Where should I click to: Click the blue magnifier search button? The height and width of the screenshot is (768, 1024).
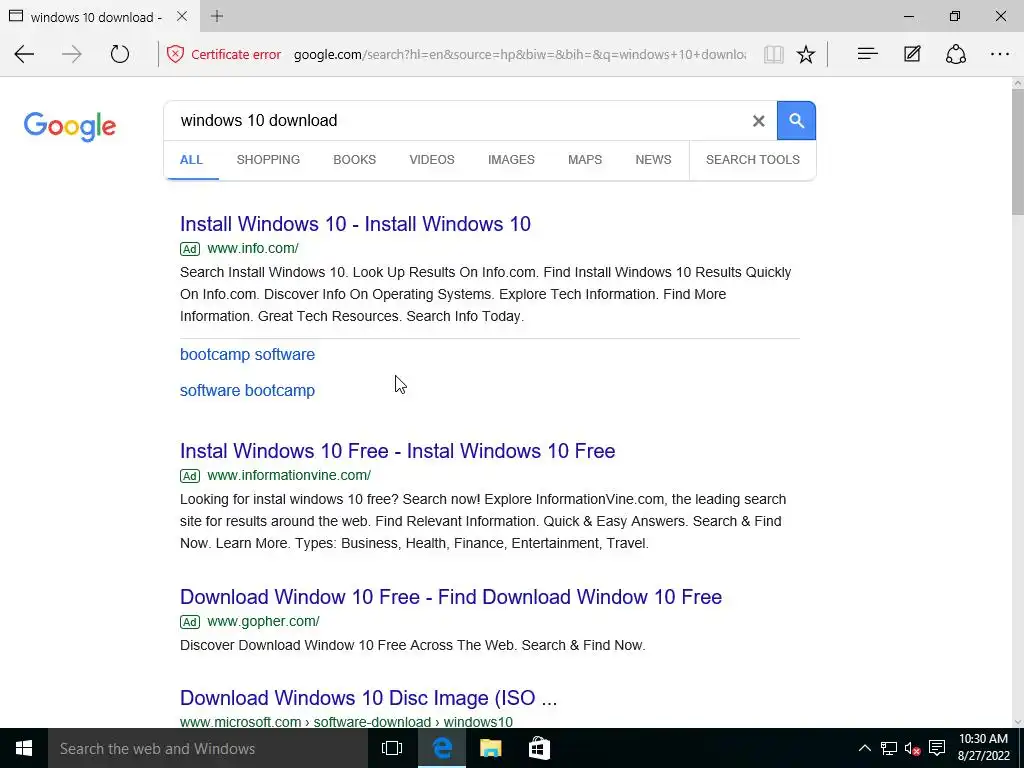pyautogui.click(x=796, y=121)
